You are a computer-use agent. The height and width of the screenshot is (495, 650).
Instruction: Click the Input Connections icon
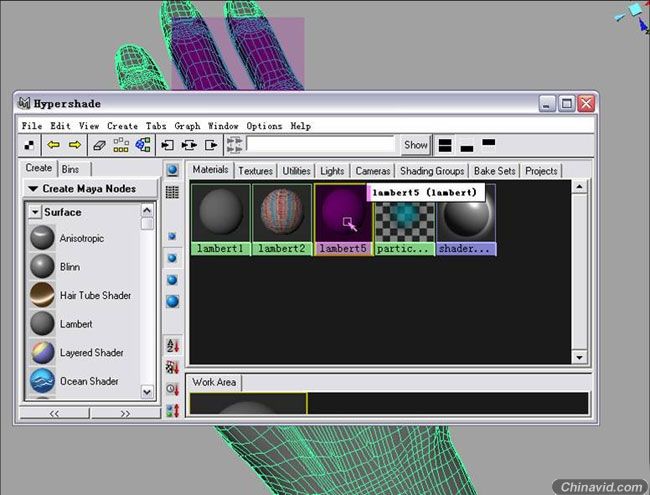(x=167, y=145)
